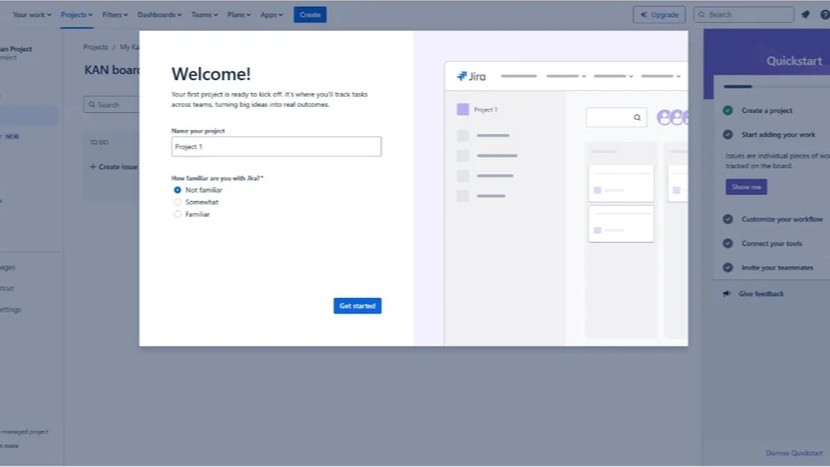
Task: Click the Give feedback megaphone icon
Action: [727, 294]
